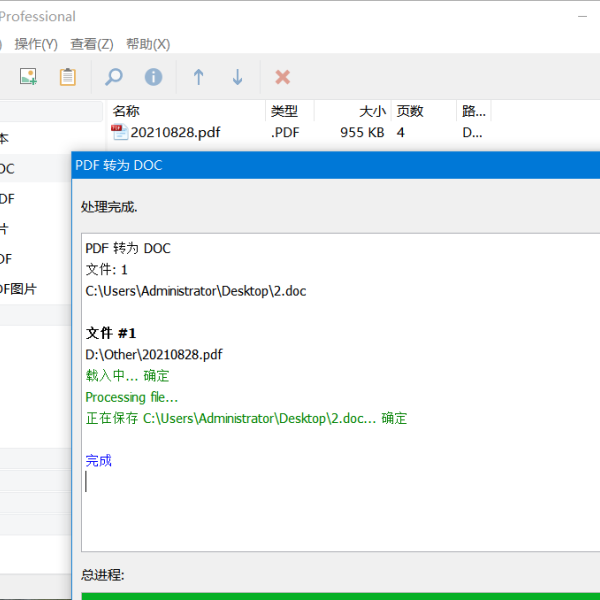
Task: Click black log path C:\Users\Administrator\Desktop\2.doc
Action: [x=196, y=291]
